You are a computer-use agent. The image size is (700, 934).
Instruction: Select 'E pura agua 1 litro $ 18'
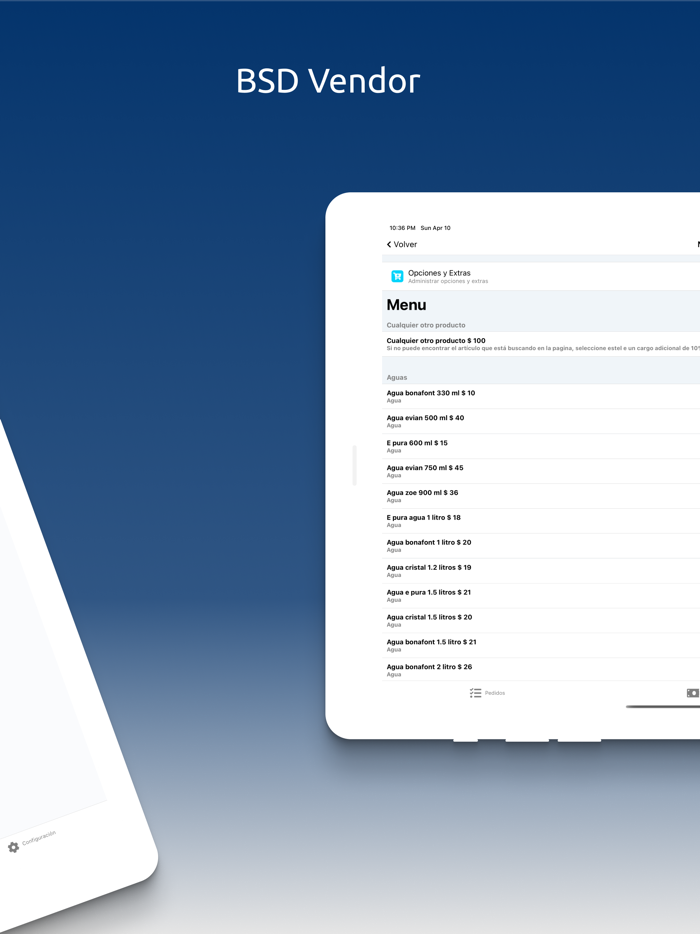click(541, 521)
